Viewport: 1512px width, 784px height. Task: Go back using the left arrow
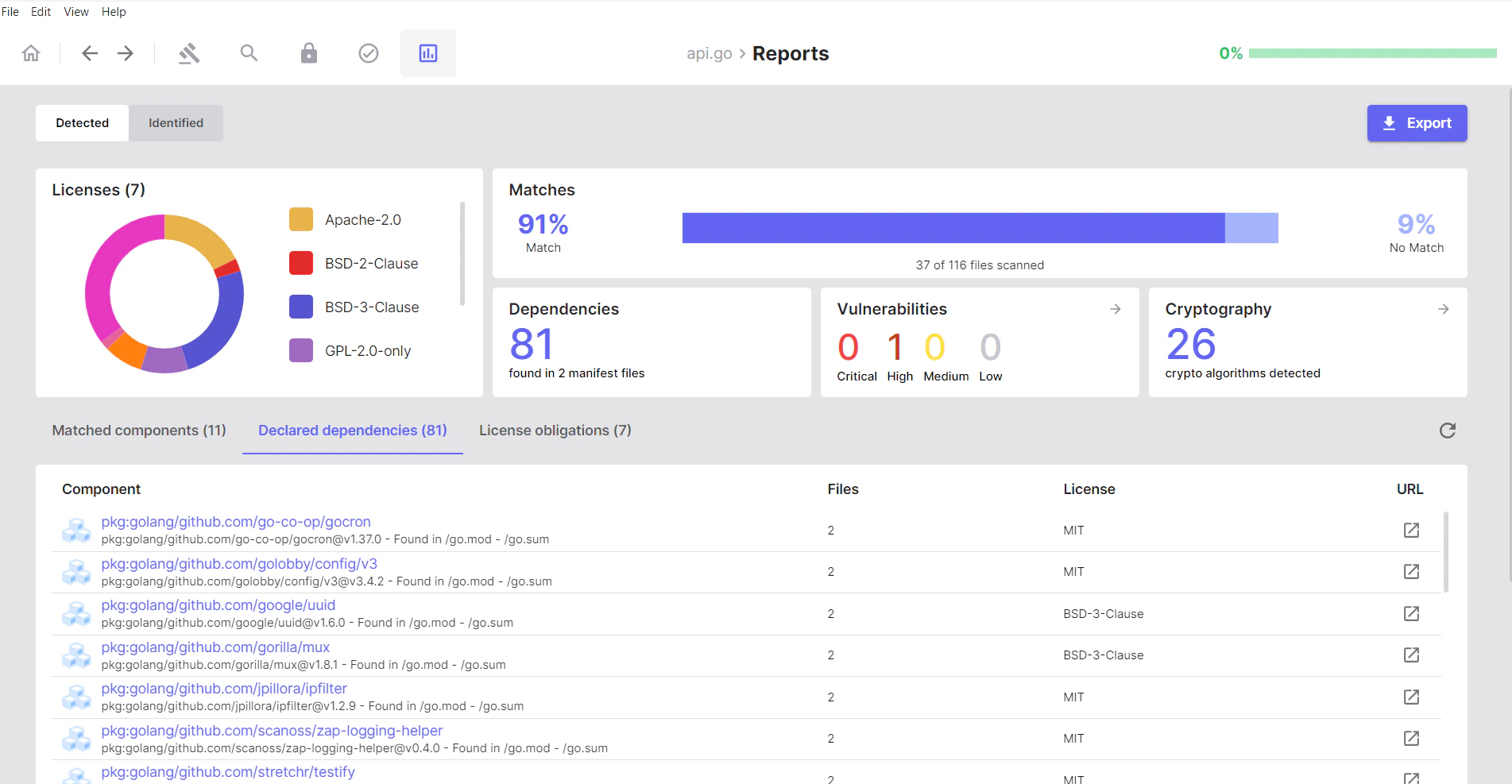click(x=90, y=53)
